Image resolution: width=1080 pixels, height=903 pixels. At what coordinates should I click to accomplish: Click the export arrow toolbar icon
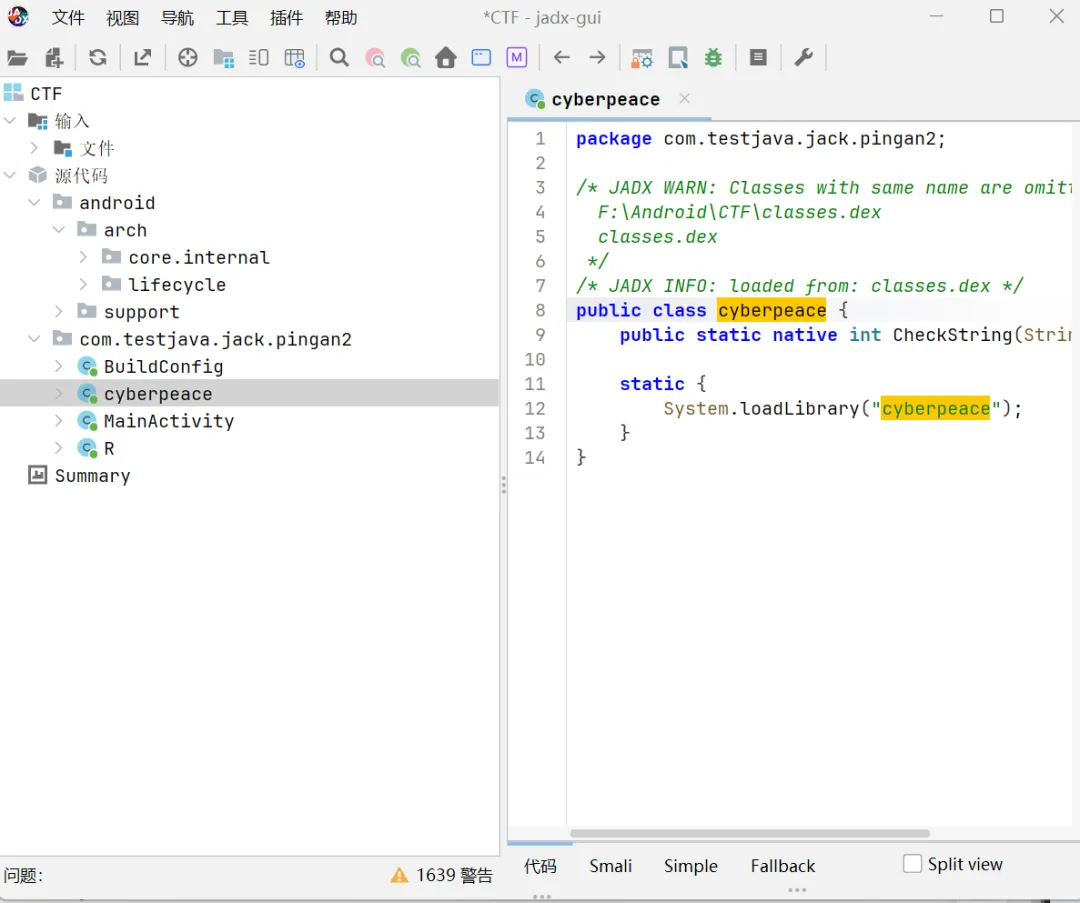pos(143,58)
